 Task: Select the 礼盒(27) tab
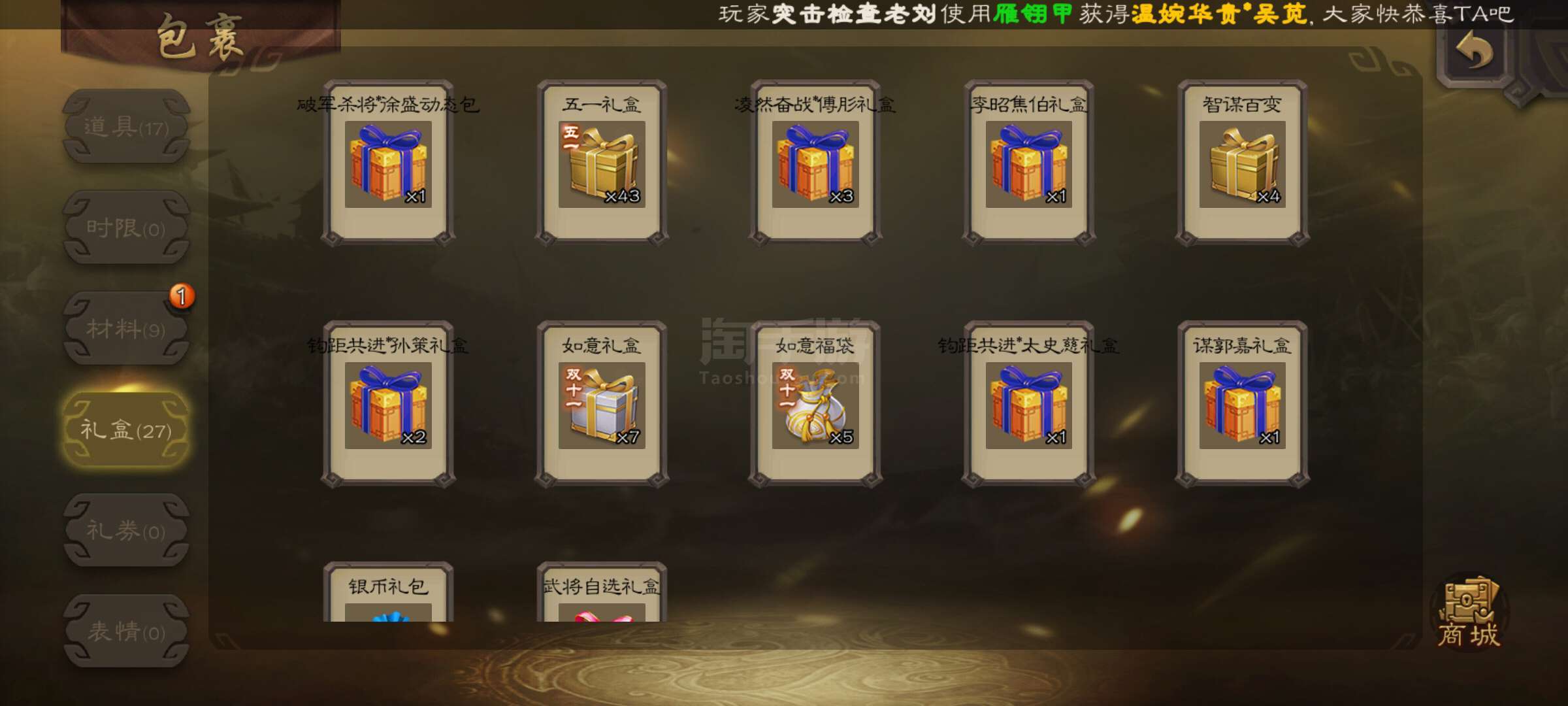coord(126,429)
